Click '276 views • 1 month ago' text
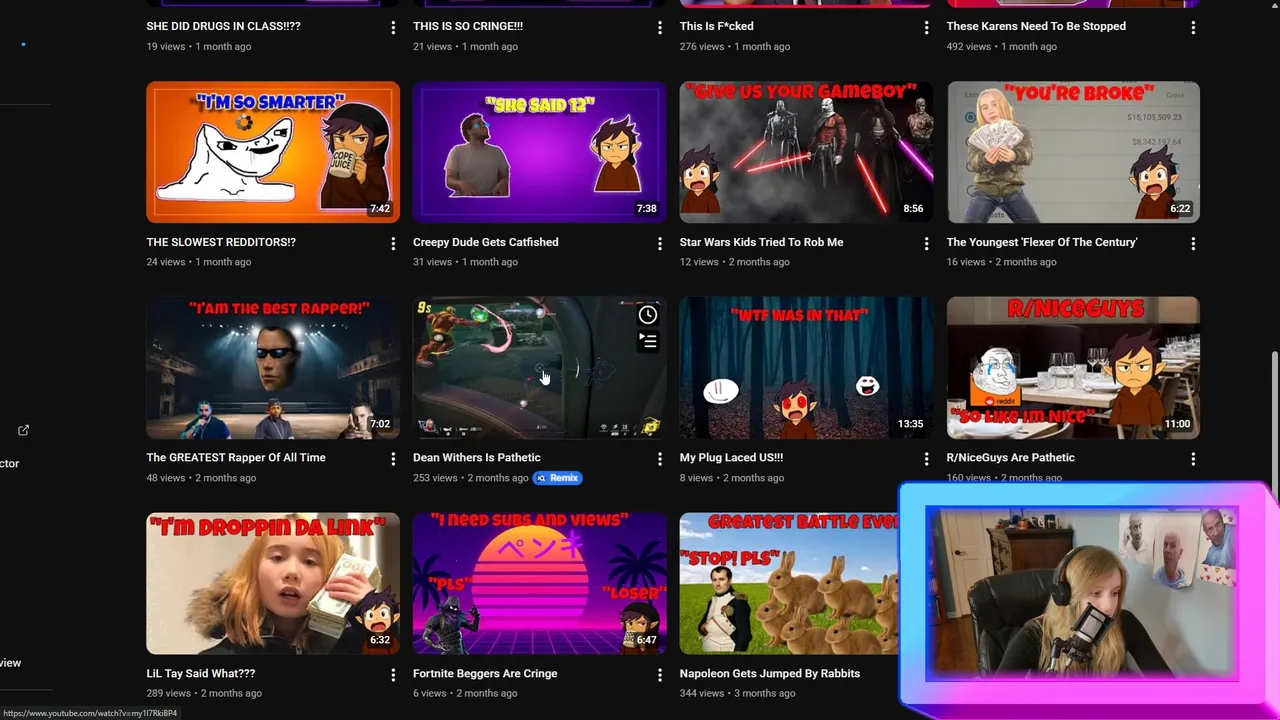This screenshot has width=1280, height=720. pos(735,47)
